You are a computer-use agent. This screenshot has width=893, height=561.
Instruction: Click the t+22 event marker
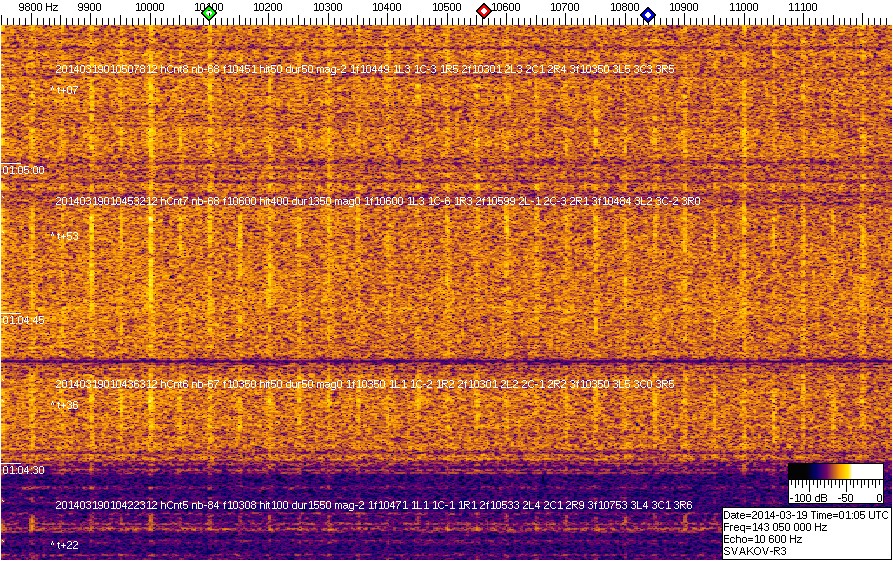[65, 545]
